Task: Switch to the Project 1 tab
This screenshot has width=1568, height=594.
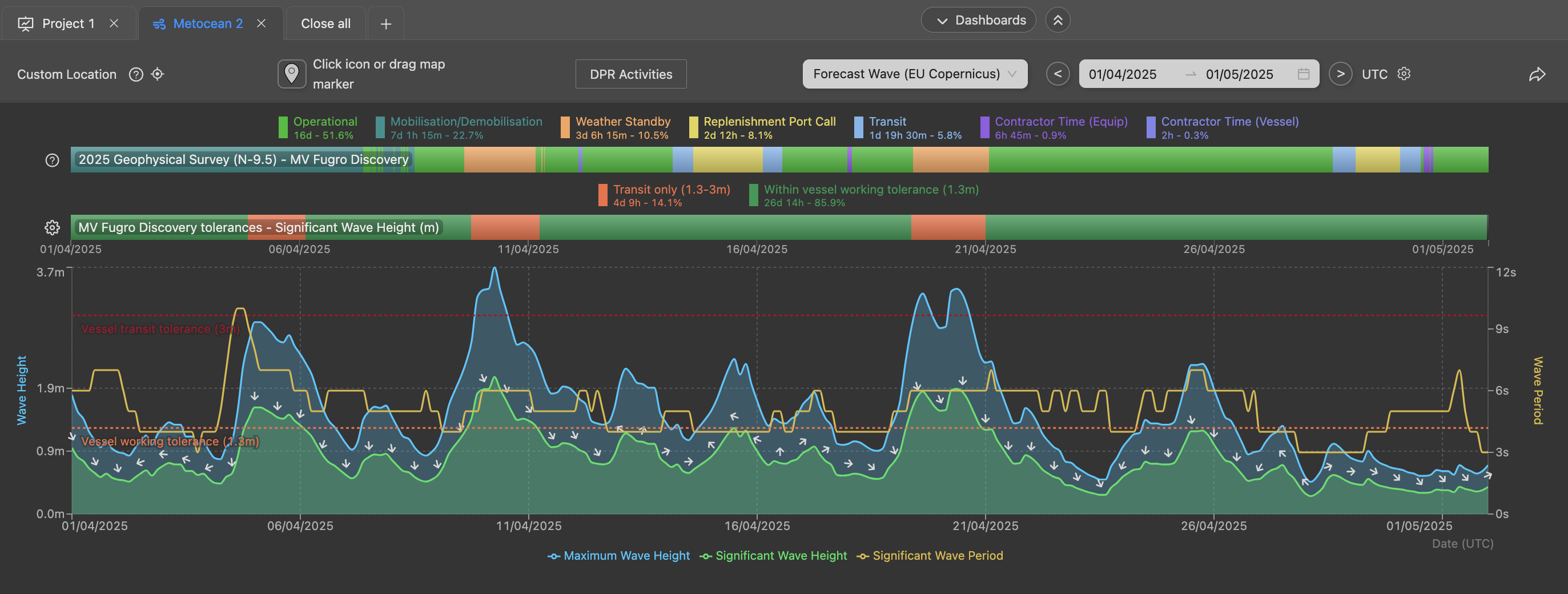Action: 68,24
